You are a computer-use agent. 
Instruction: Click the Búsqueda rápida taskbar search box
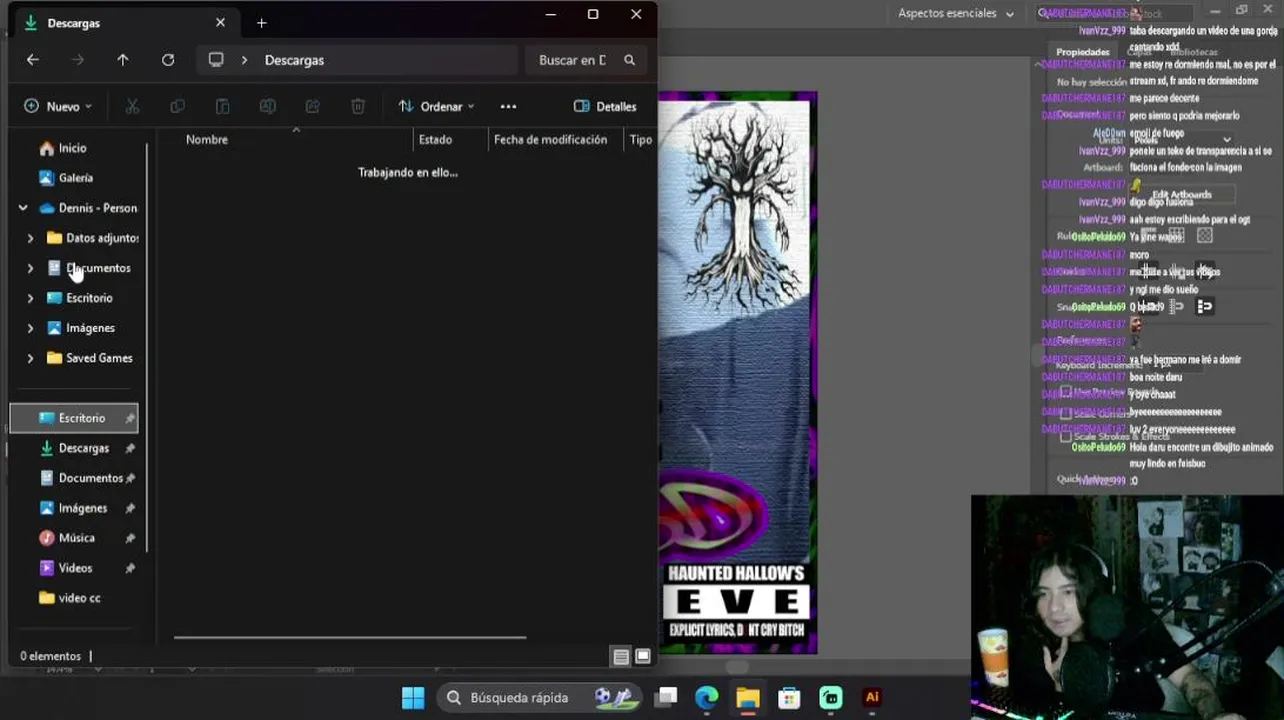(542, 698)
